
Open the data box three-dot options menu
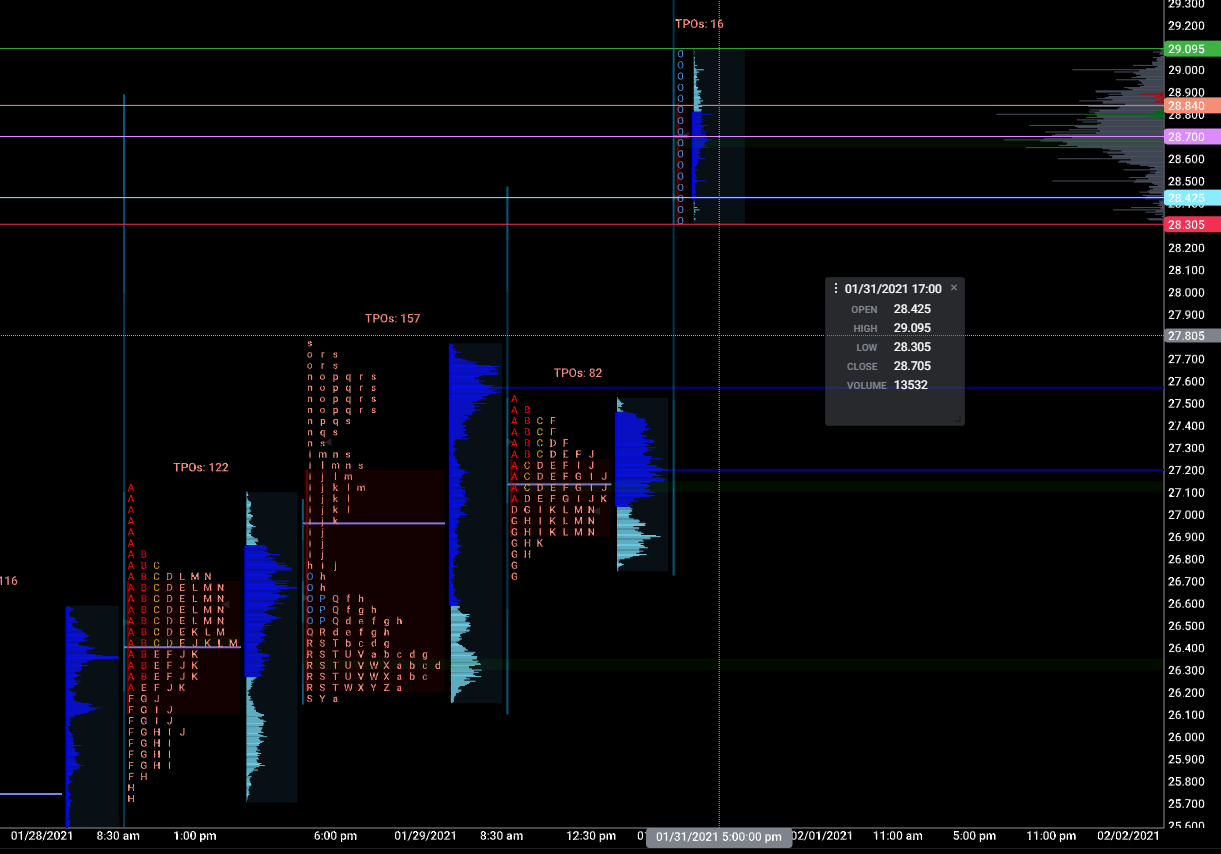pos(836,289)
